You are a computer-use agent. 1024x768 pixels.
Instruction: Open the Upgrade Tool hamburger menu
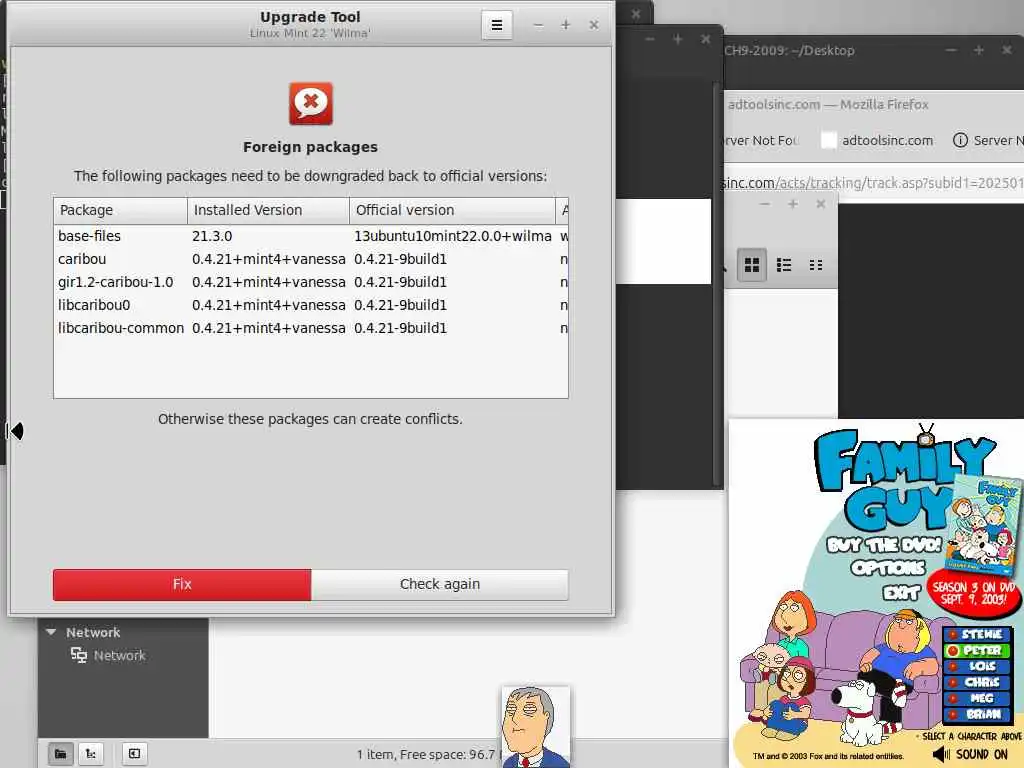click(x=496, y=25)
